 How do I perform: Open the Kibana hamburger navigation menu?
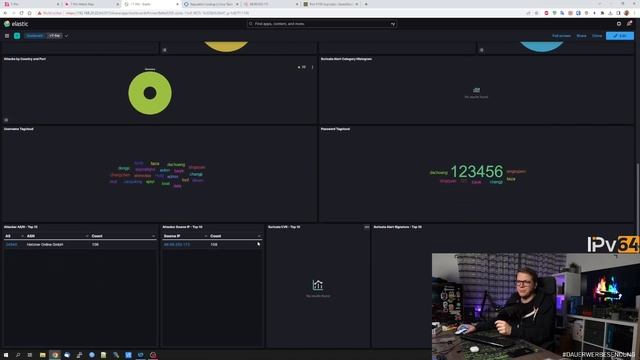7,36
